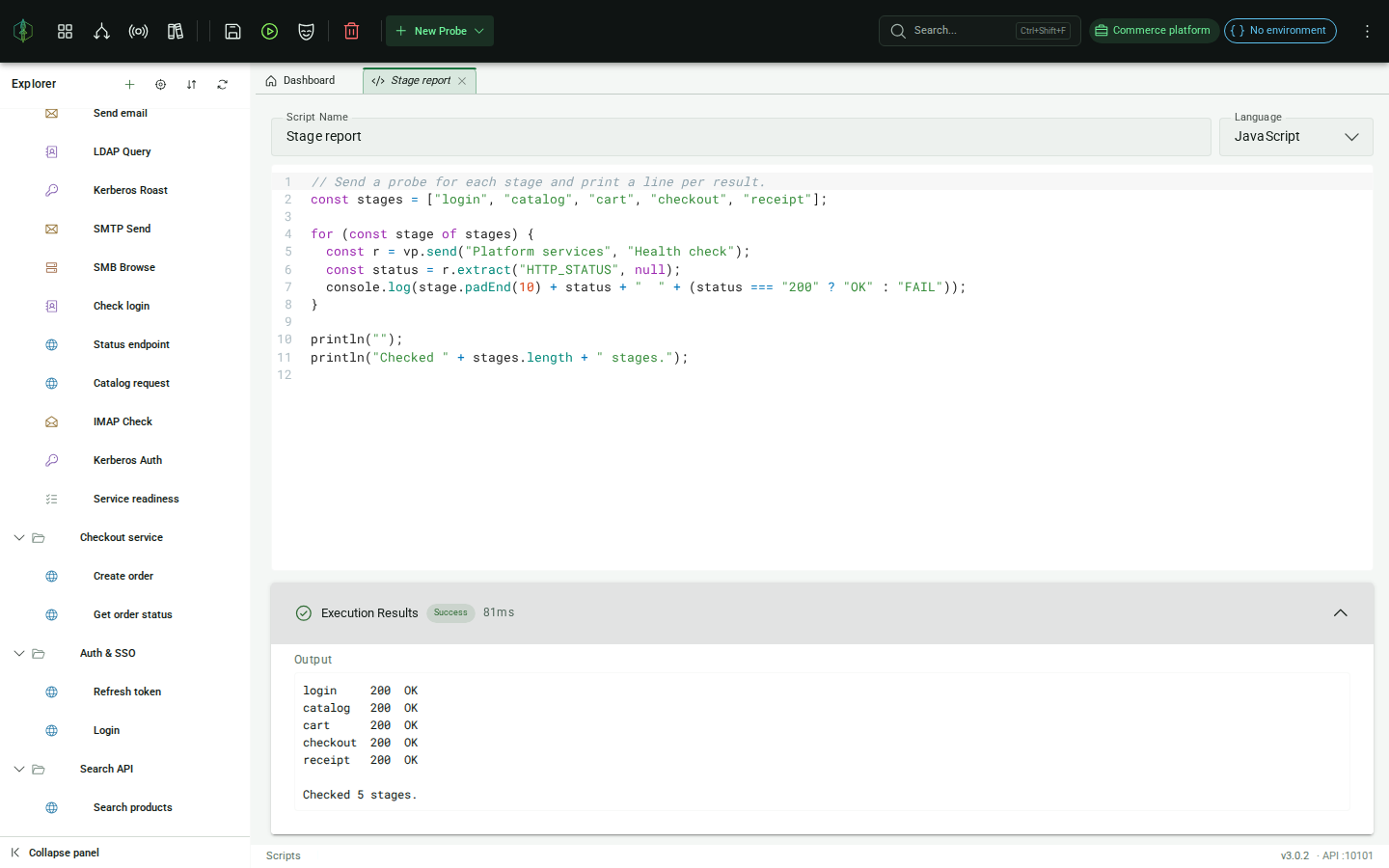Open the Refresh token request
Viewport: 1389px width, 868px height.
pos(125,692)
